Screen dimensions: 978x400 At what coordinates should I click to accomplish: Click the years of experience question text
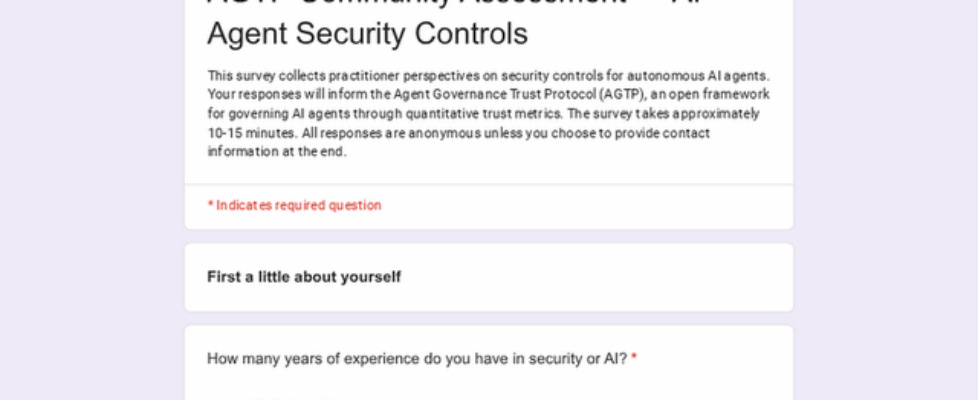[x=417, y=359]
